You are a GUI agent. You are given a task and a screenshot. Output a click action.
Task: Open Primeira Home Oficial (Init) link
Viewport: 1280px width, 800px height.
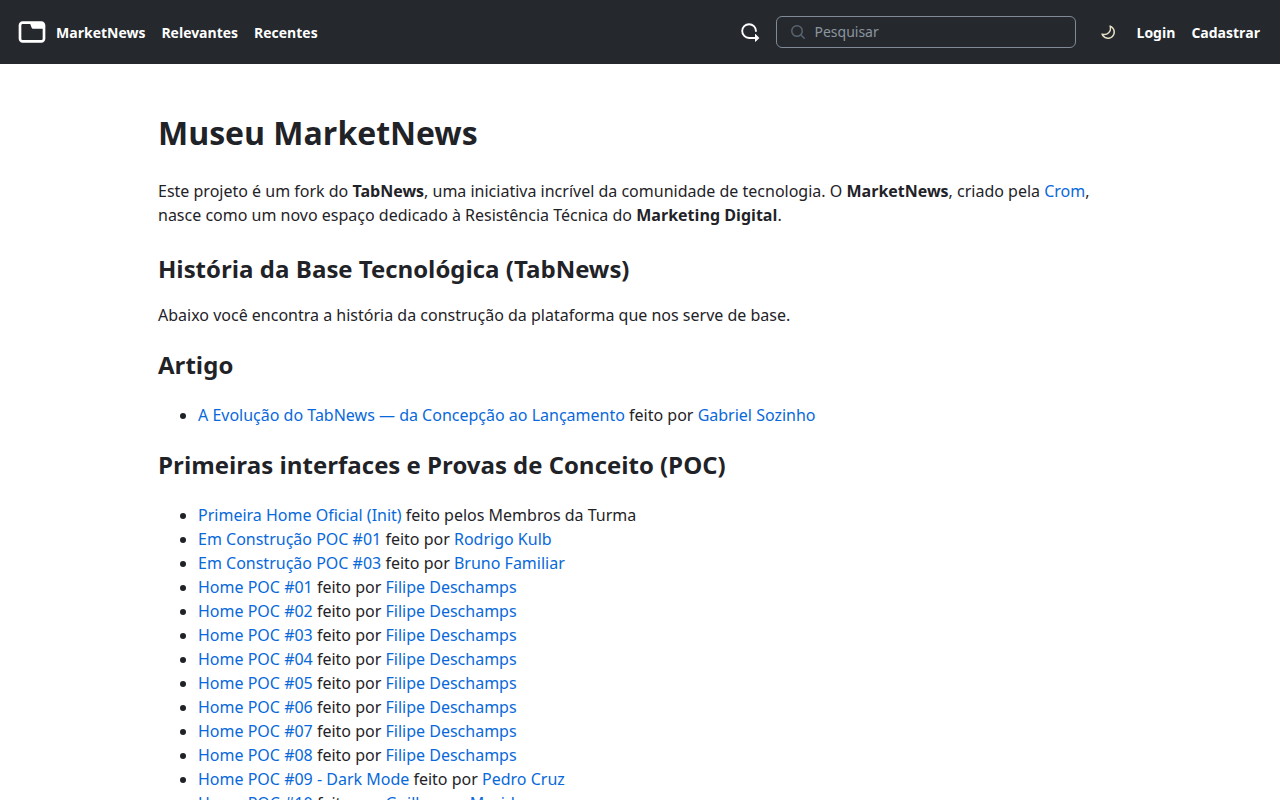300,515
